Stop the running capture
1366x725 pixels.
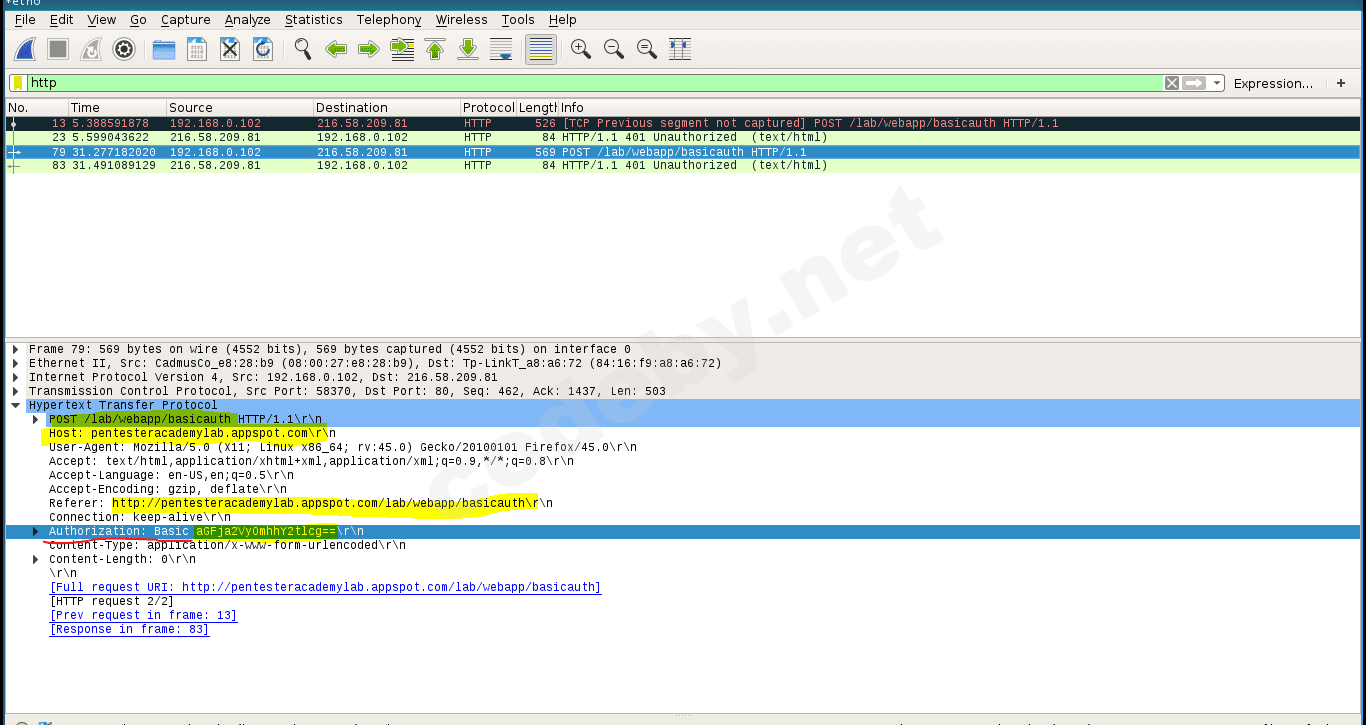click(58, 49)
